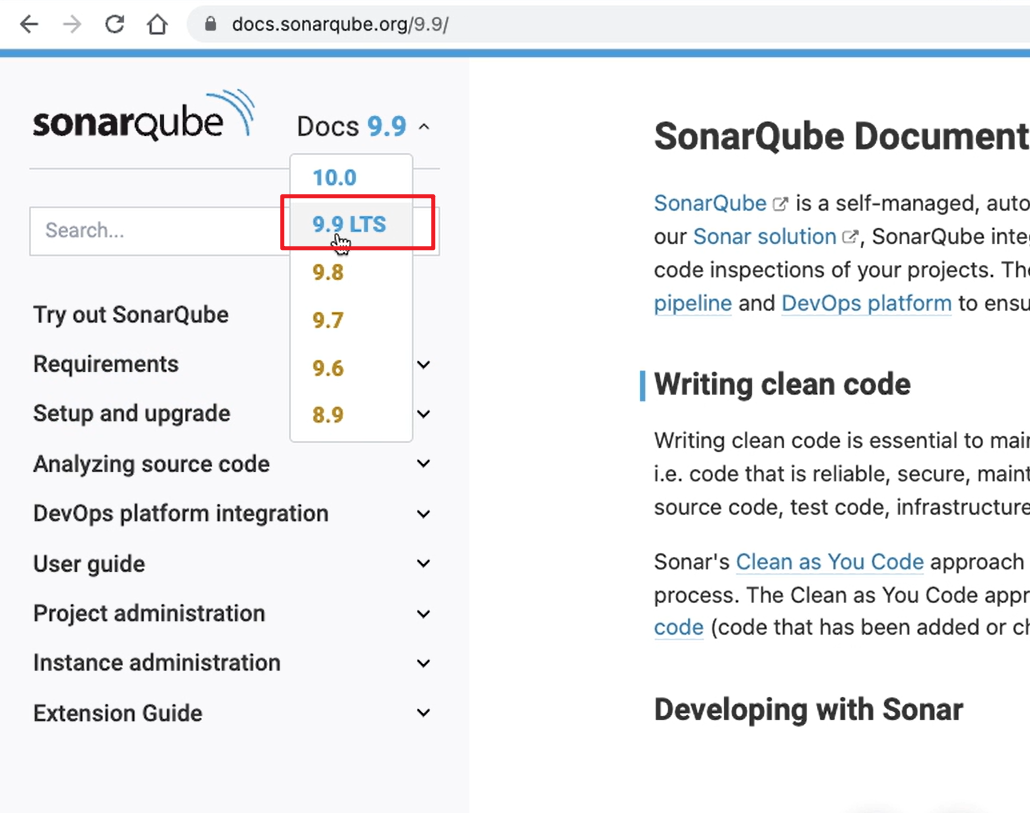Viewport: 1030px width, 813px height.
Task: Expand the User guide chevron
Action: [424, 563]
